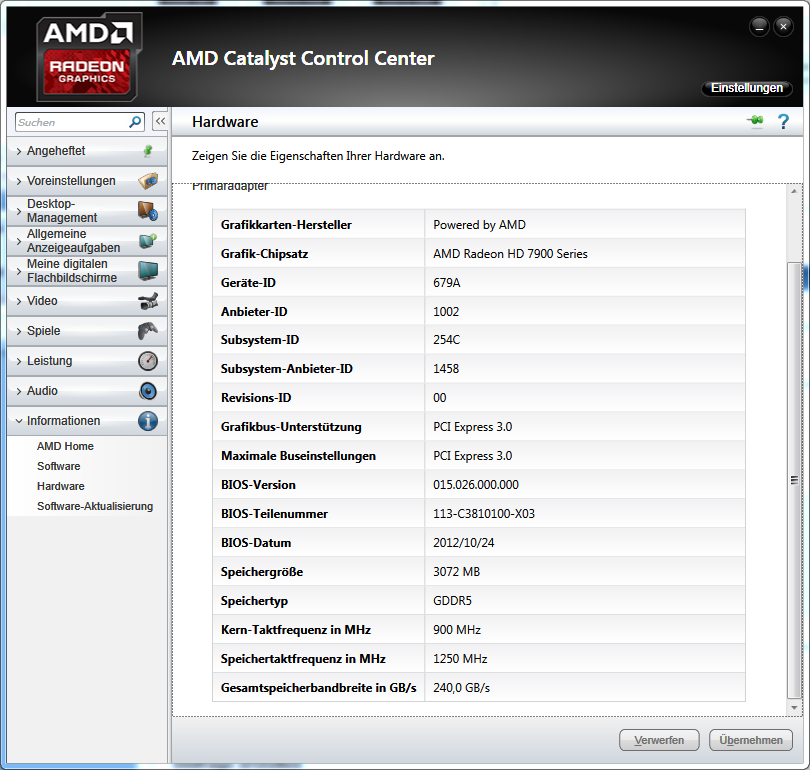810x770 pixels.
Task: Open the Software information page
Action: click(x=58, y=466)
